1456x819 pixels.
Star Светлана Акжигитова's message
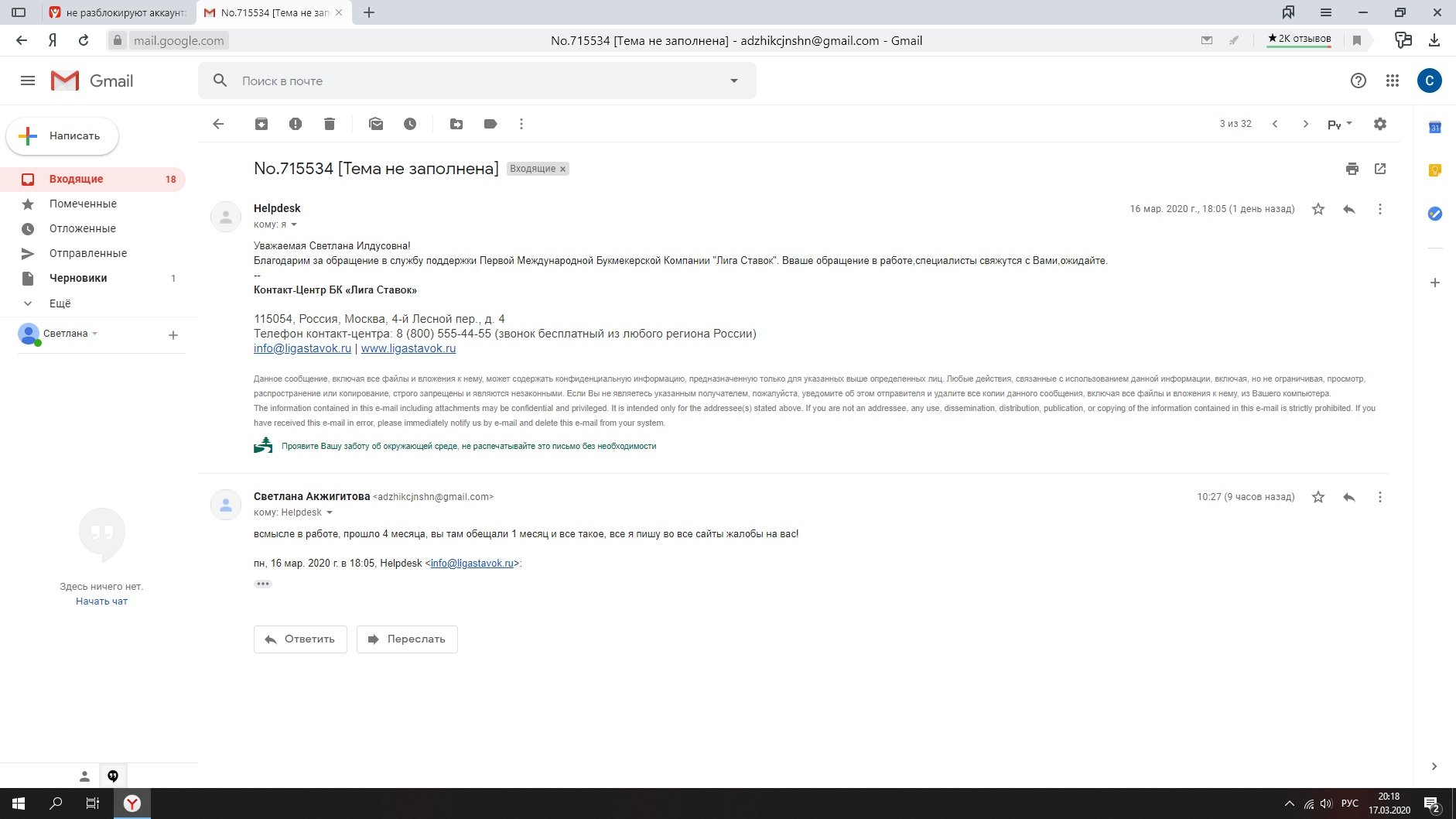tap(1318, 497)
